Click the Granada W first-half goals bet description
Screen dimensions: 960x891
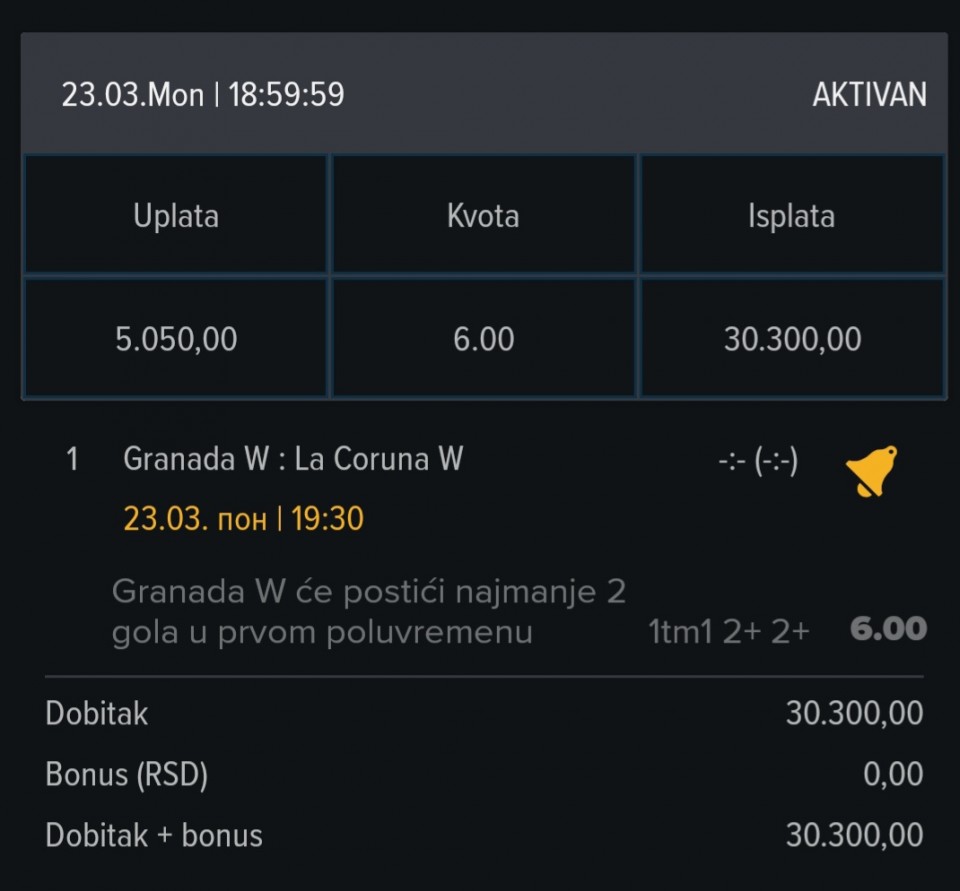(368, 612)
